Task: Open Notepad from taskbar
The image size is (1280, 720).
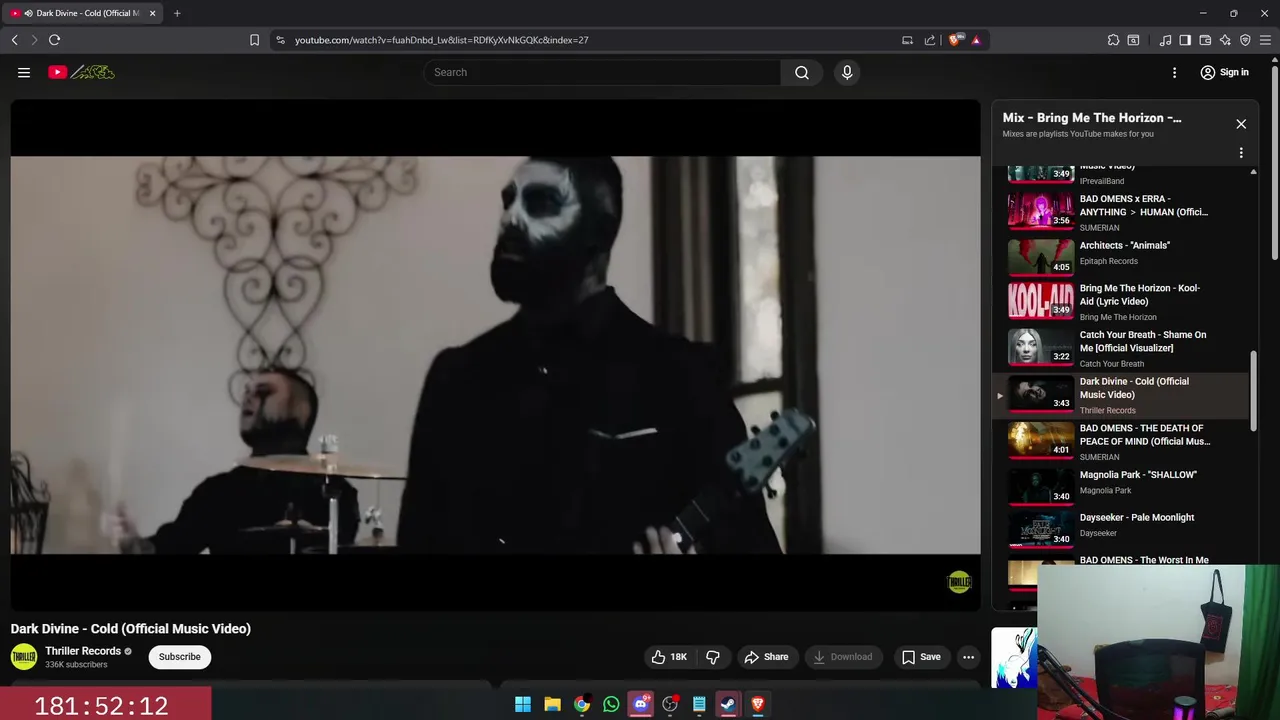Action: pos(699,705)
